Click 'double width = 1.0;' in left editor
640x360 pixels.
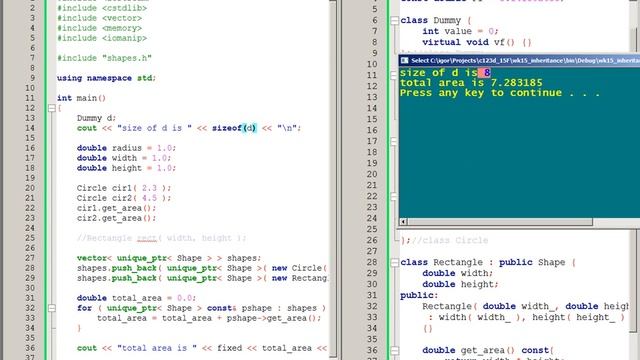pyautogui.click(x=124, y=158)
